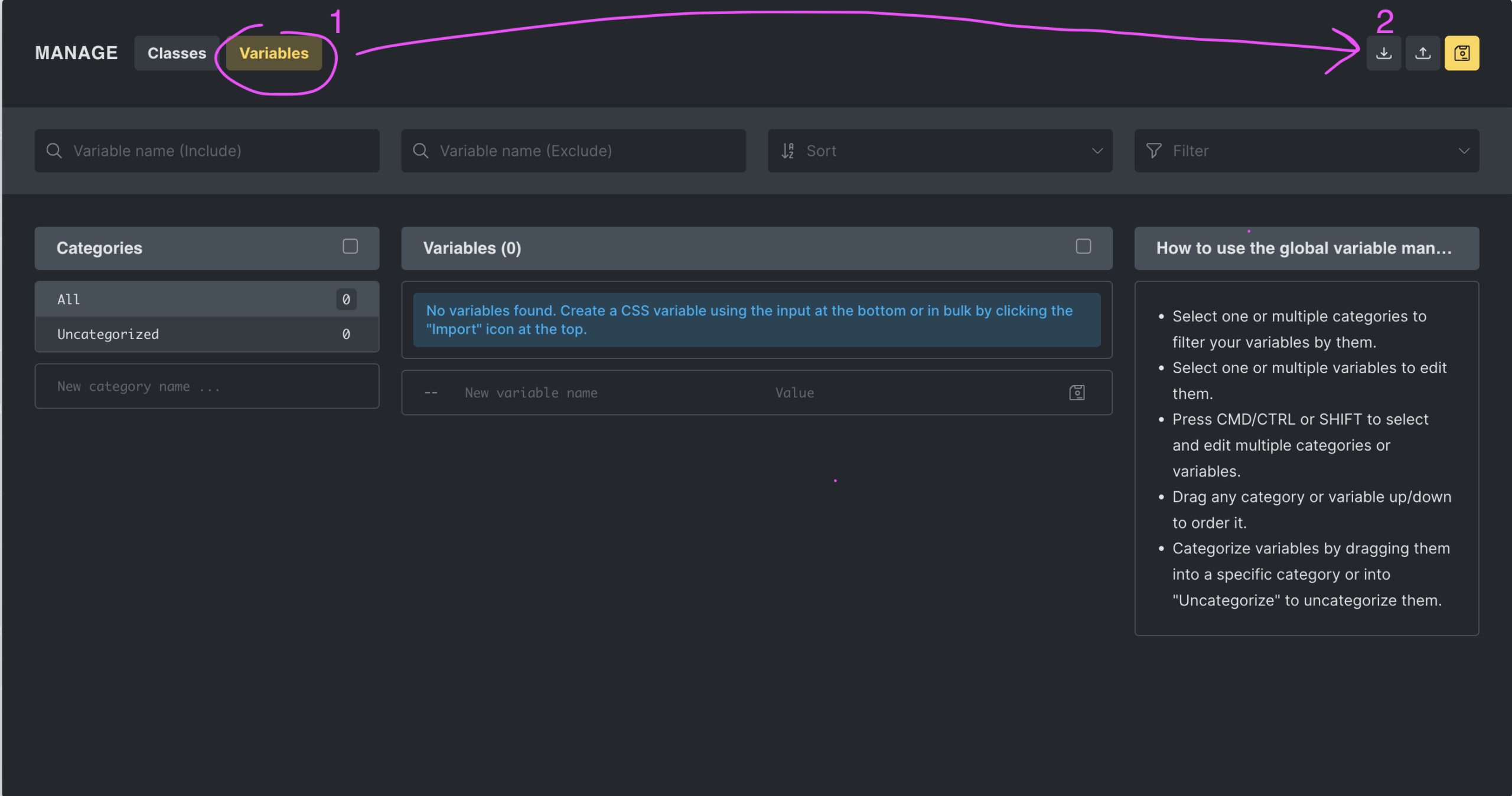
Task: Click the yellow Save icon
Action: pos(1462,53)
